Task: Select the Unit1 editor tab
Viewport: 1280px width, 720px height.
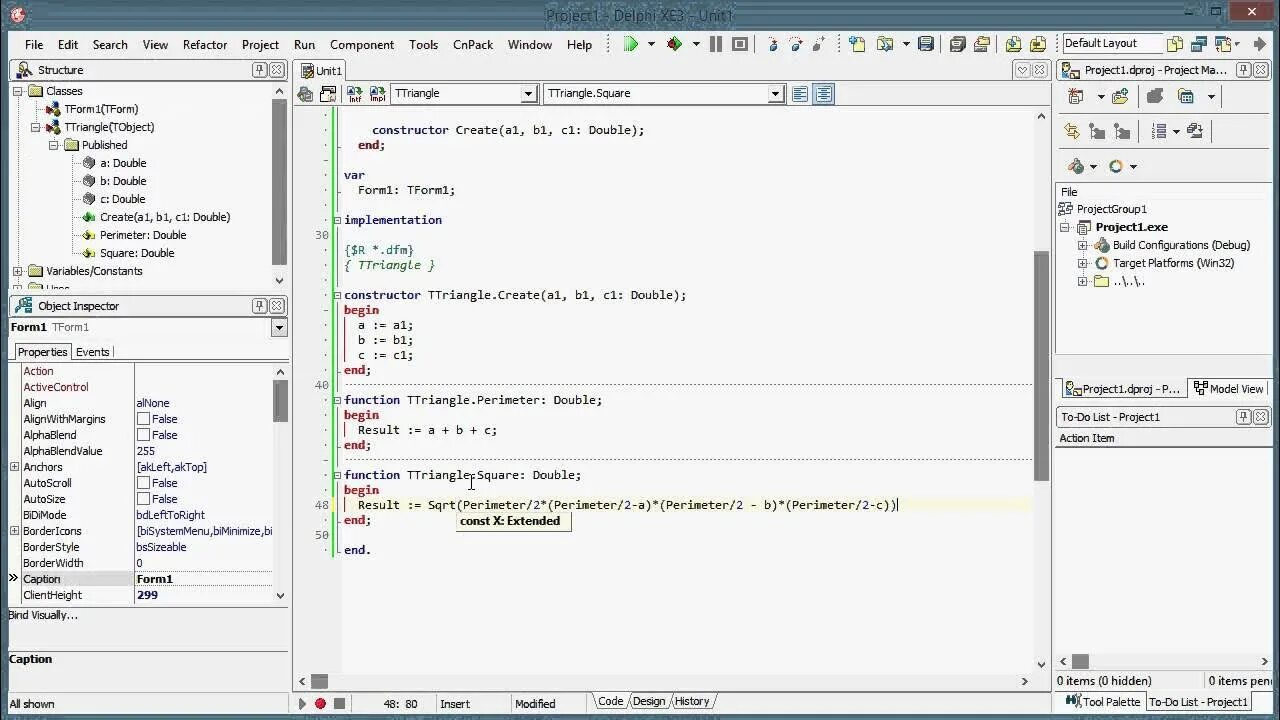Action: [x=322, y=71]
